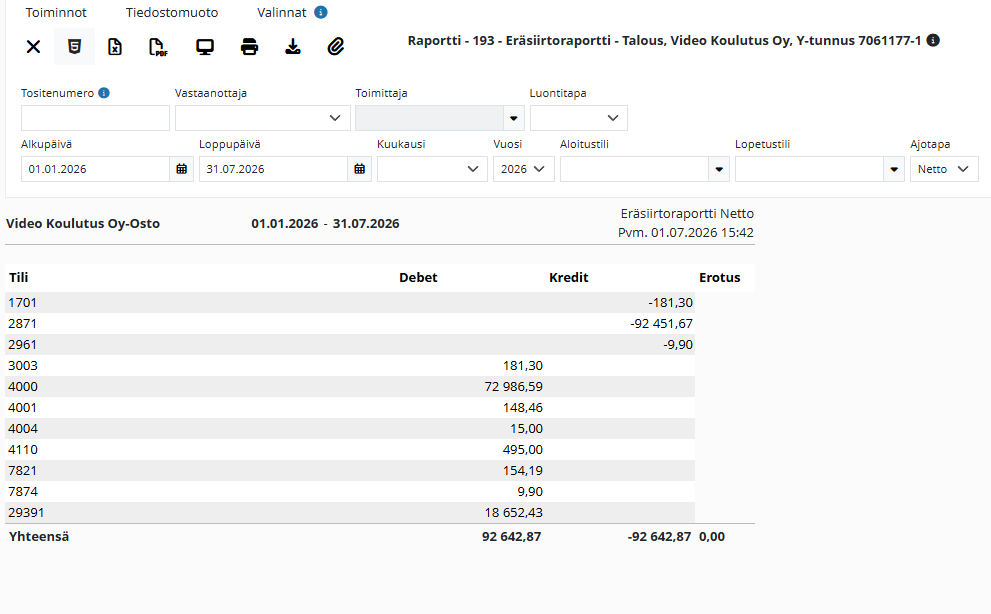Click info icon after report title

[933, 40]
